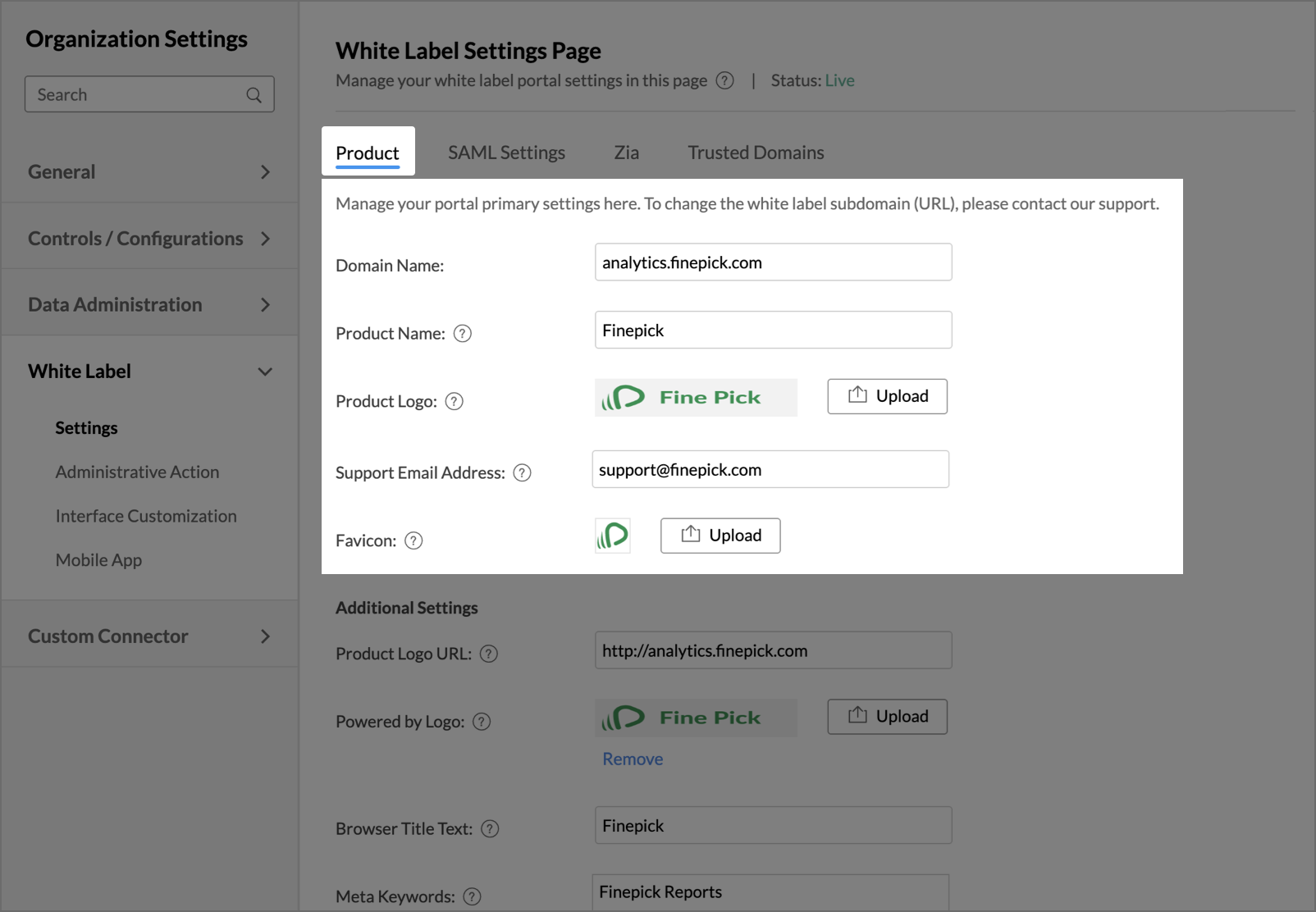The height and width of the screenshot is (912, 1316).
Task: Click the help icon beside Favicon
Action: [x=414, y=541]
